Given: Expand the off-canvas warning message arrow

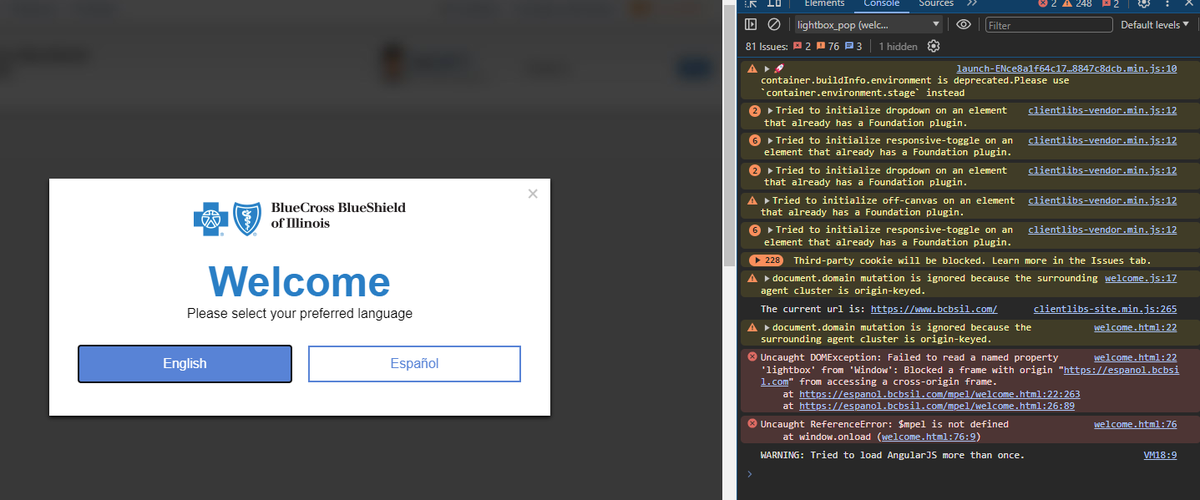Looking at the screenshot, I should pyautogui.click(x=766, y=200).
